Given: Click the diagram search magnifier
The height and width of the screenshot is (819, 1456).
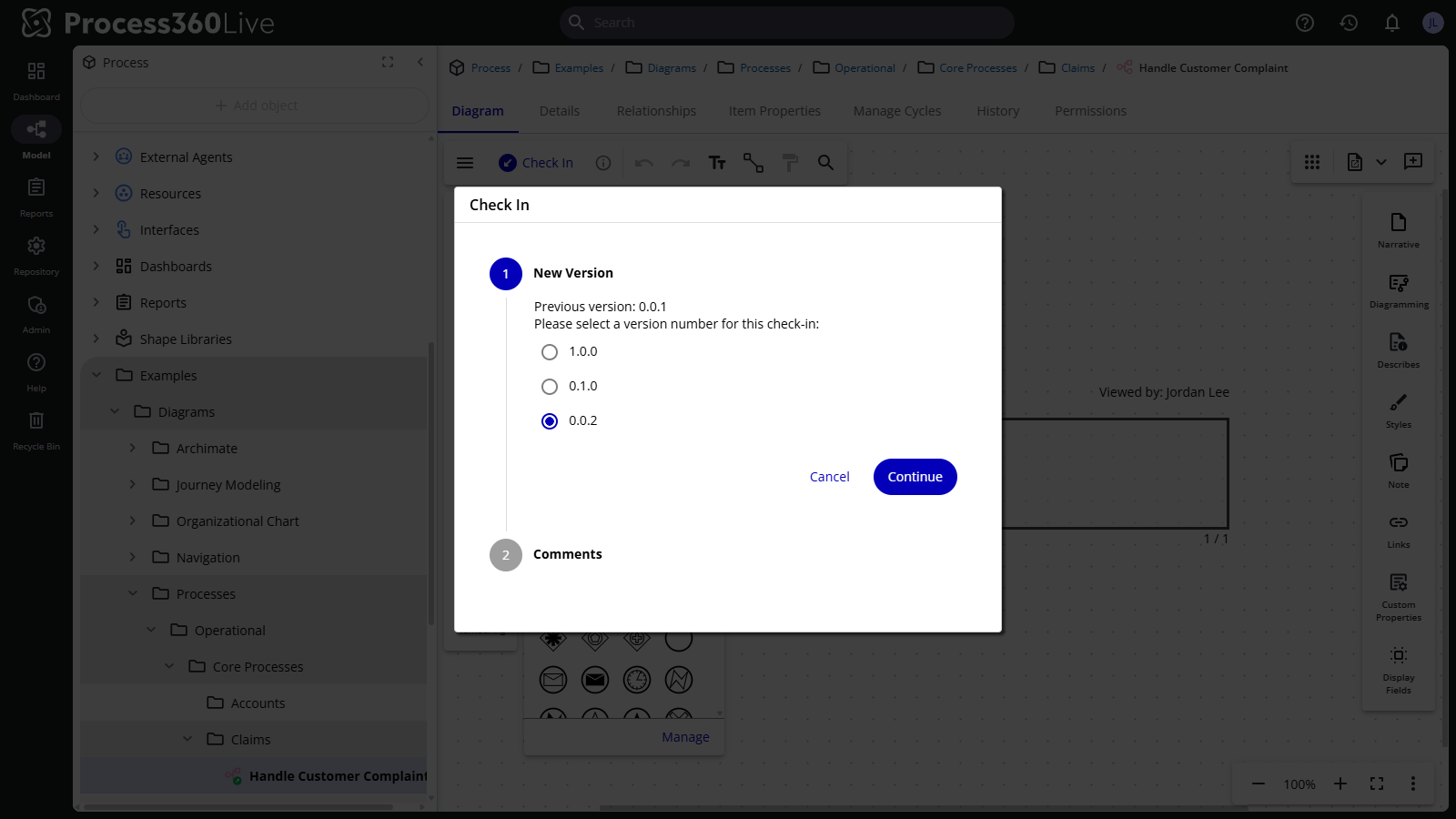Looking at the screenshot, I should click(x=825, y=163).
